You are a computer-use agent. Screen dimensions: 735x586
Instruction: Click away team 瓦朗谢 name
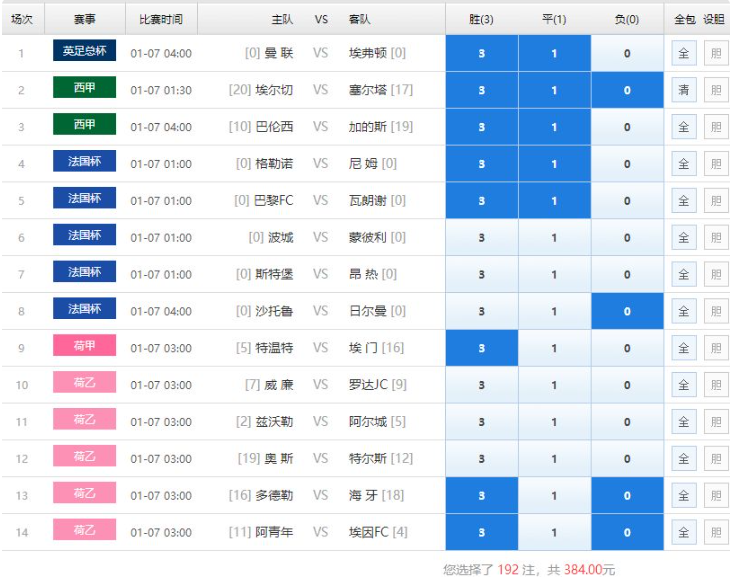coord(368,201)
